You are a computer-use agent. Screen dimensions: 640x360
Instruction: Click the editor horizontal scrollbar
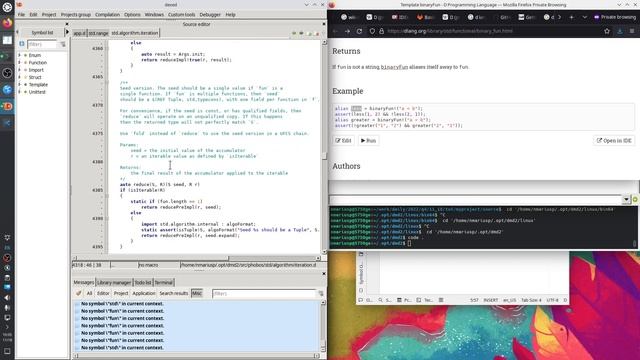click(x=196, y=258)
